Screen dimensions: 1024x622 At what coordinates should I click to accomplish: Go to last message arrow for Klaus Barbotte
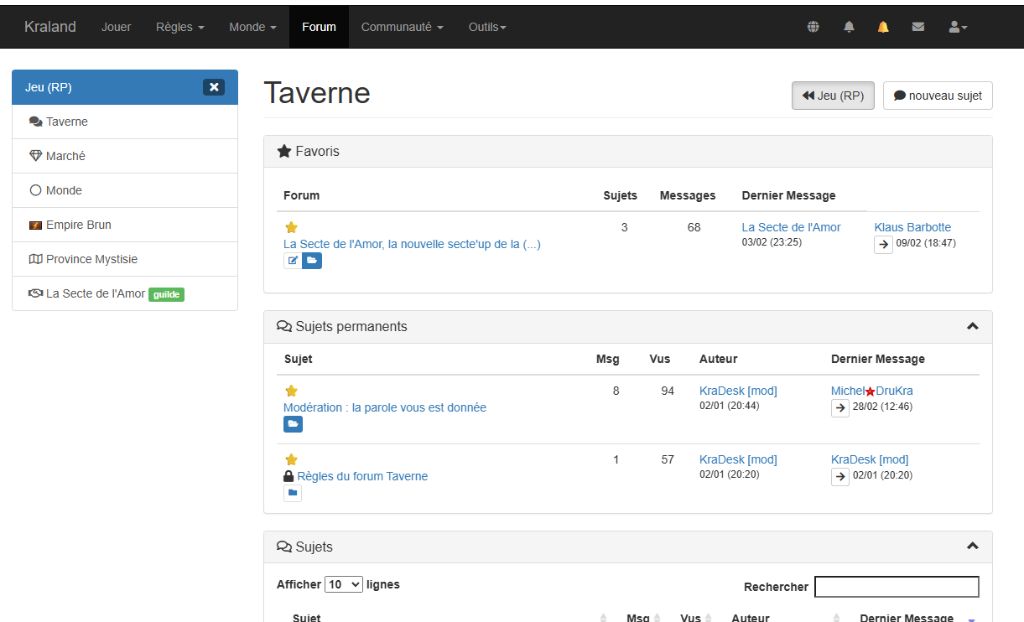point(883,244)
